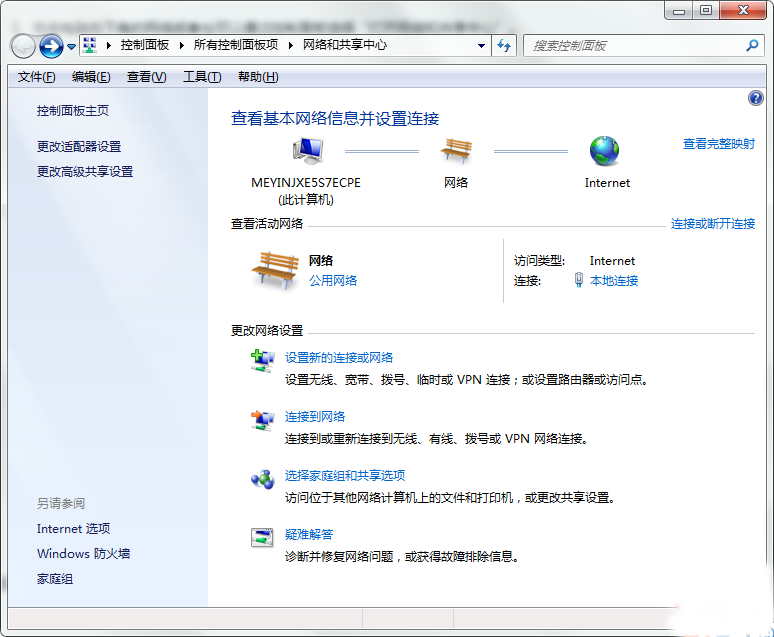The height and width of the screenshot is (637, 774).
Task: Open Windows 防火墙 from sidebar
Action: [83, 554]
